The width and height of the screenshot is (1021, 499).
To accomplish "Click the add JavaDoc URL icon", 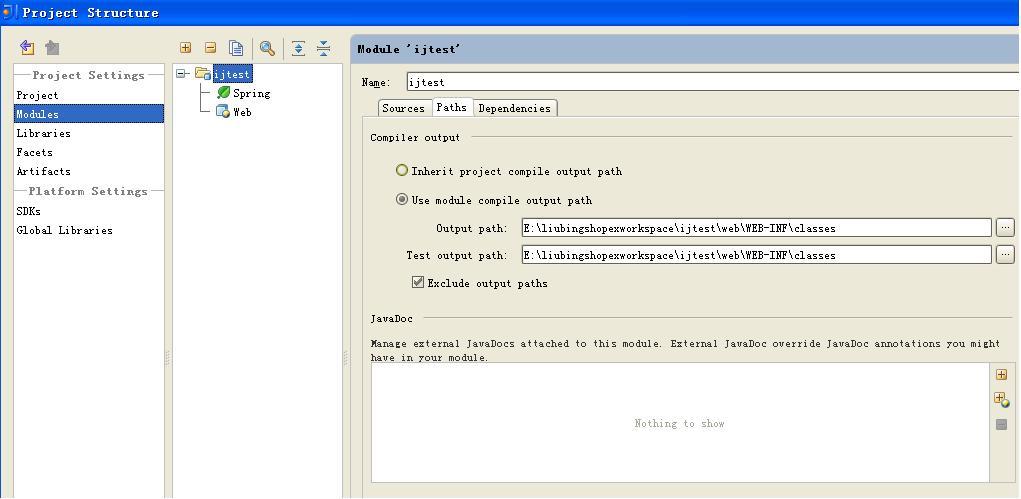I will (x=1001, y=400).
